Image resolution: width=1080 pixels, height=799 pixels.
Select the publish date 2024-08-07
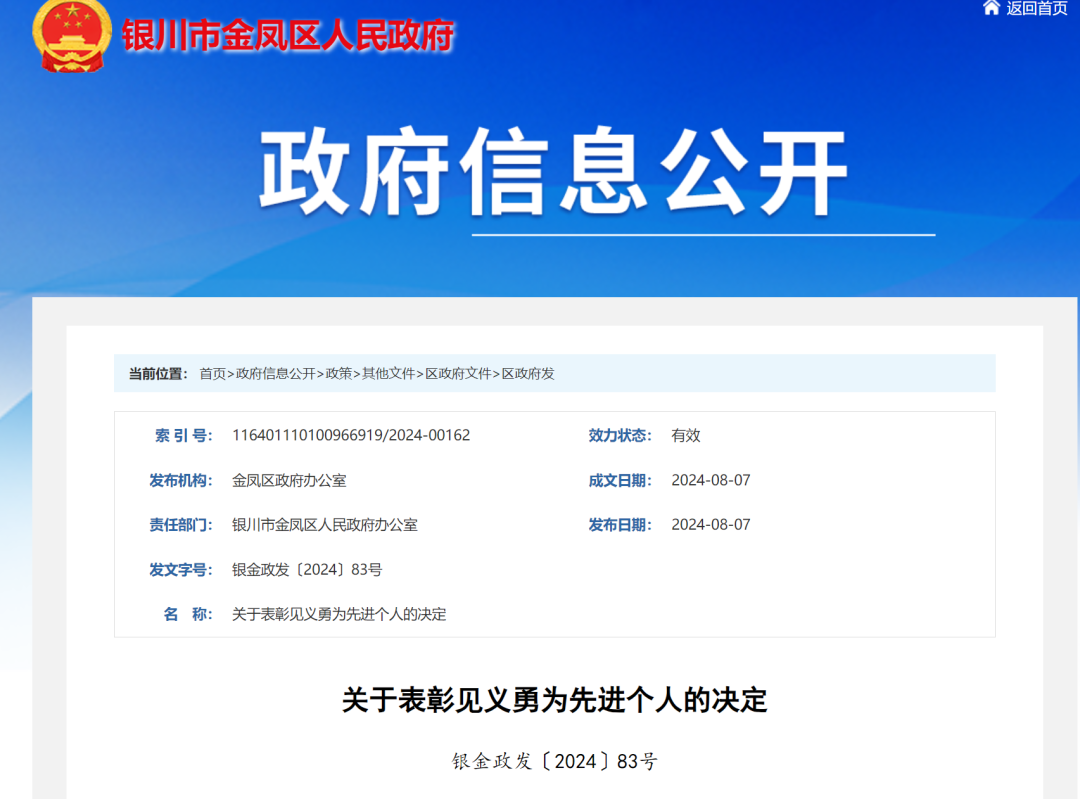[712, 524]
